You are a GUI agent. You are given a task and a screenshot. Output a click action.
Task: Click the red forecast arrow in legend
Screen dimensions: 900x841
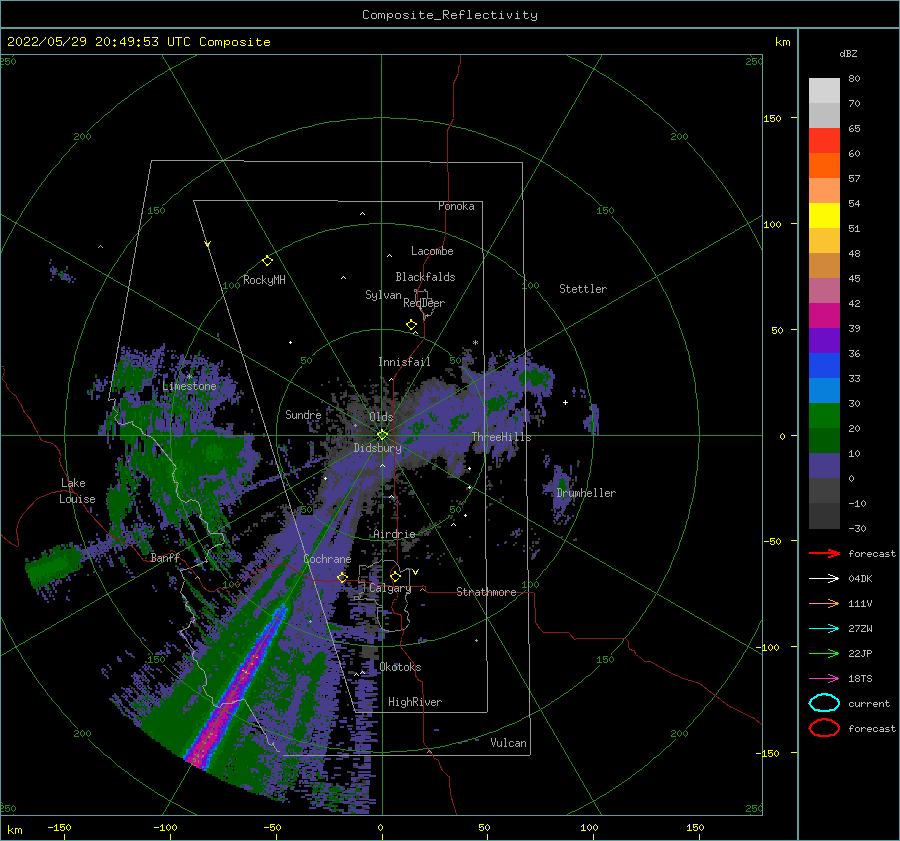pos(824,553)
